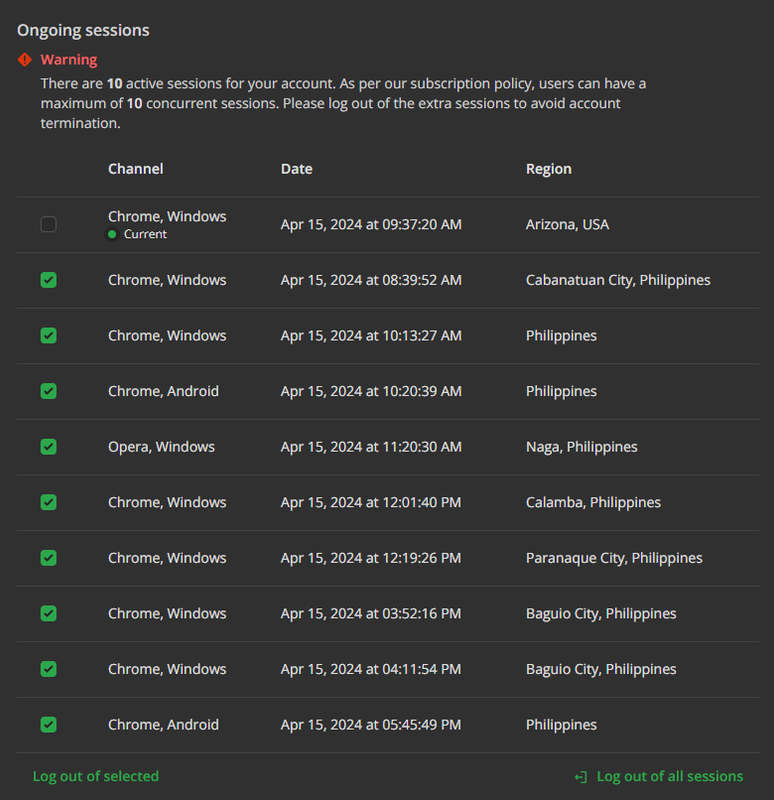Click Chrome, Windows channel in Arizona row
Image resolution: width=774 pixels, height=800 pixels.
point(167,216)
